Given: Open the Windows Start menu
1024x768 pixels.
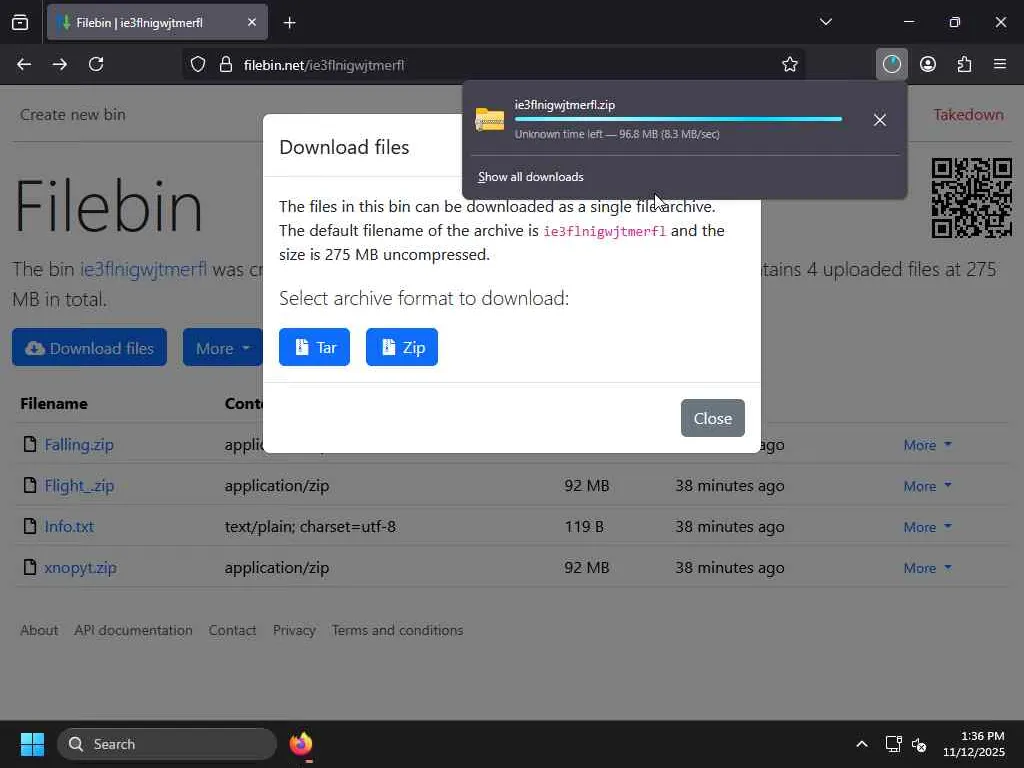Looking at the screenshot, I should point(32,744).
